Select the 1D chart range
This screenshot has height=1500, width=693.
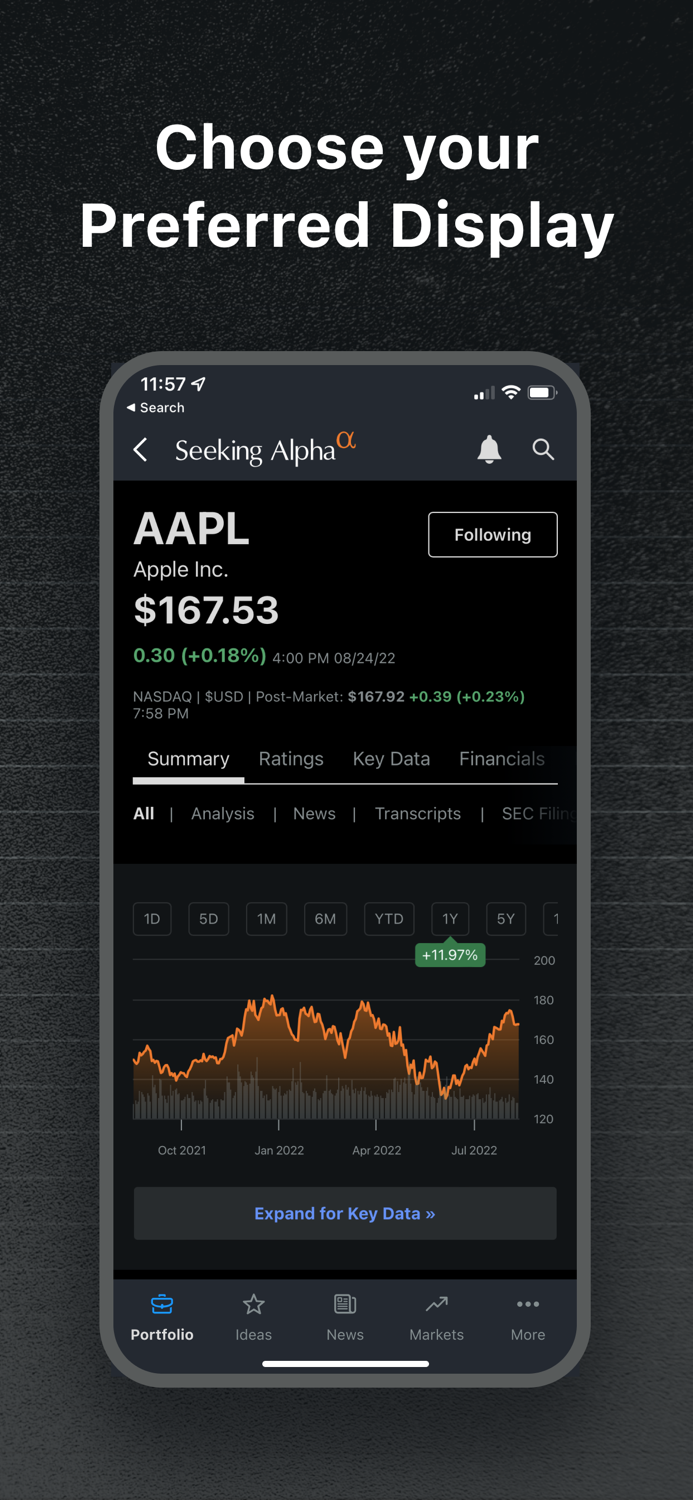point(152,918)
